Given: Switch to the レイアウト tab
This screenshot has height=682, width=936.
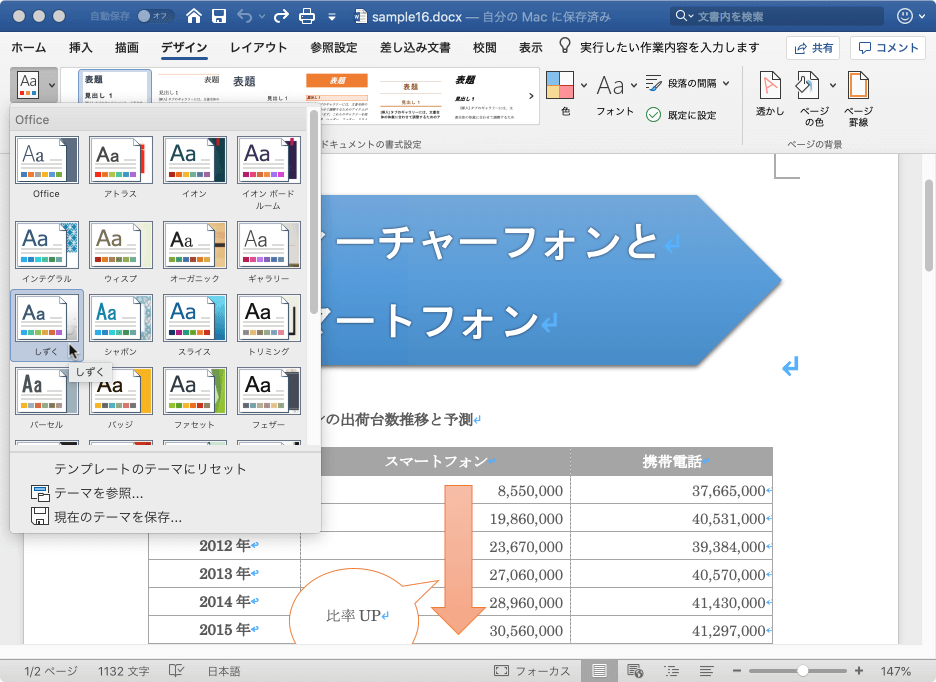Looking at the screenshot, I should click(x=258, y=47).
